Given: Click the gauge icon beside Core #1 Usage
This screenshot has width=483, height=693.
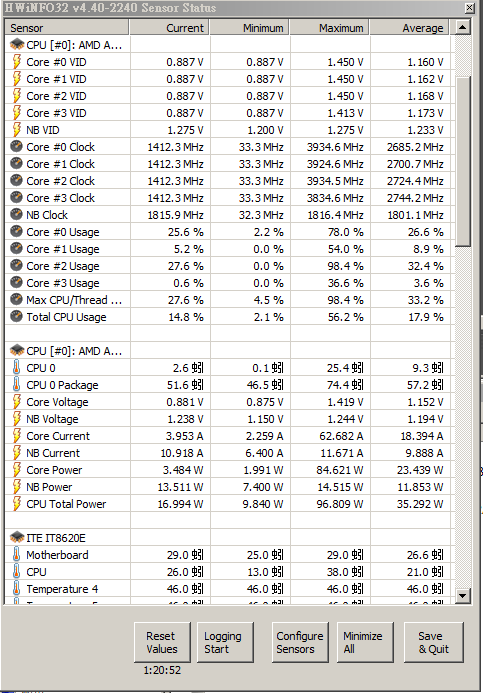Looking at the screenshot, I should pos(16,248).
